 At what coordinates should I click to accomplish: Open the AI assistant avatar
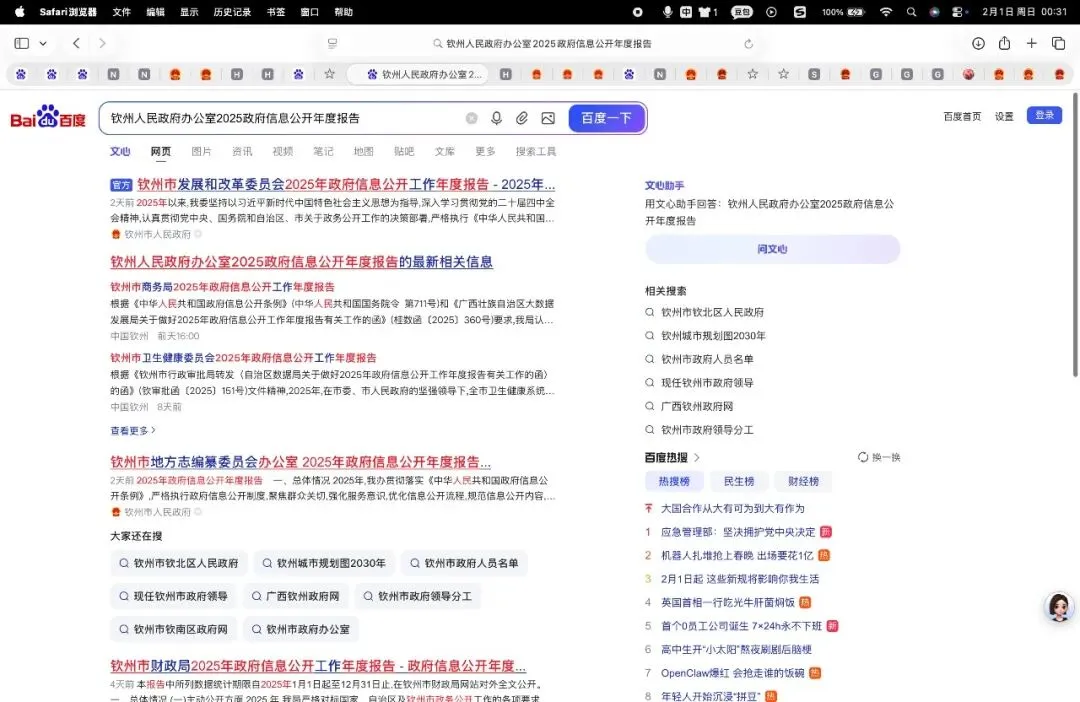pos(1059,607)
